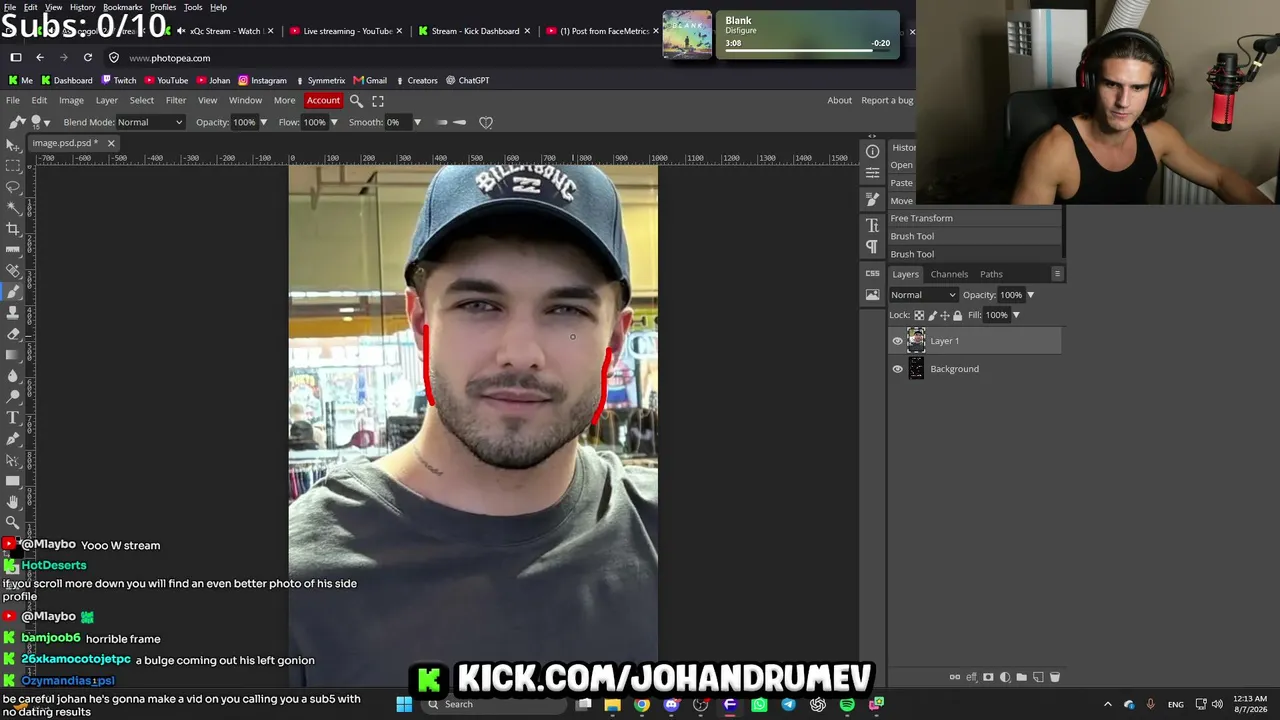The height and width of the screenshot is (720, 1280).
Task: Open the layer blend mode Normal dropdown
Action: (923, 295)
